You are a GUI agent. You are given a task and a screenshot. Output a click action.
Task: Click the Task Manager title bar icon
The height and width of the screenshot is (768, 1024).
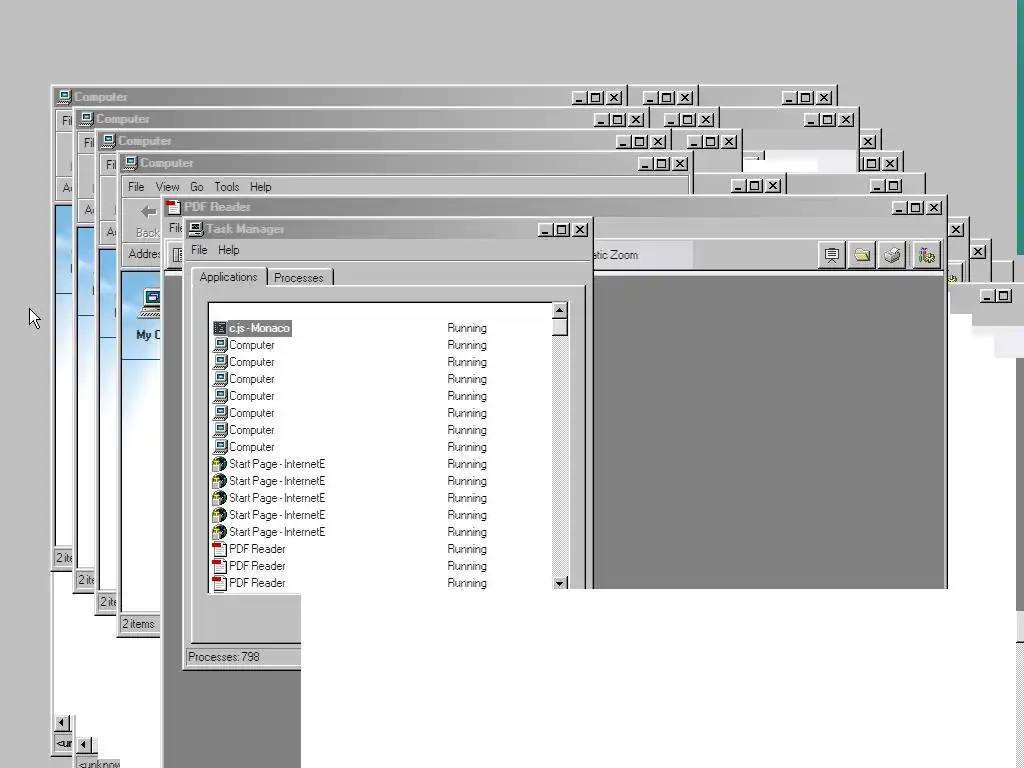click(x=195, y=229)
